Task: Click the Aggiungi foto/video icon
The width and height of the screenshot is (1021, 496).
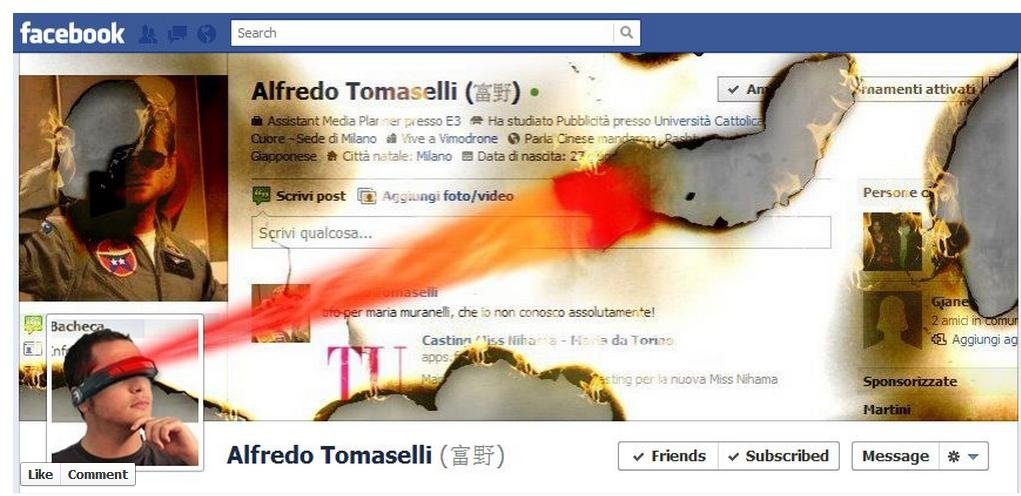Action: [x=367, y=196]
